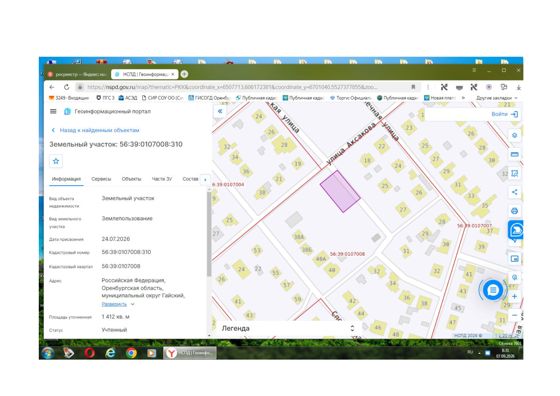The height and width of the screenshot is (396, 560).
Task: Add land plot to favorites star
Action: tap(56, 161)
